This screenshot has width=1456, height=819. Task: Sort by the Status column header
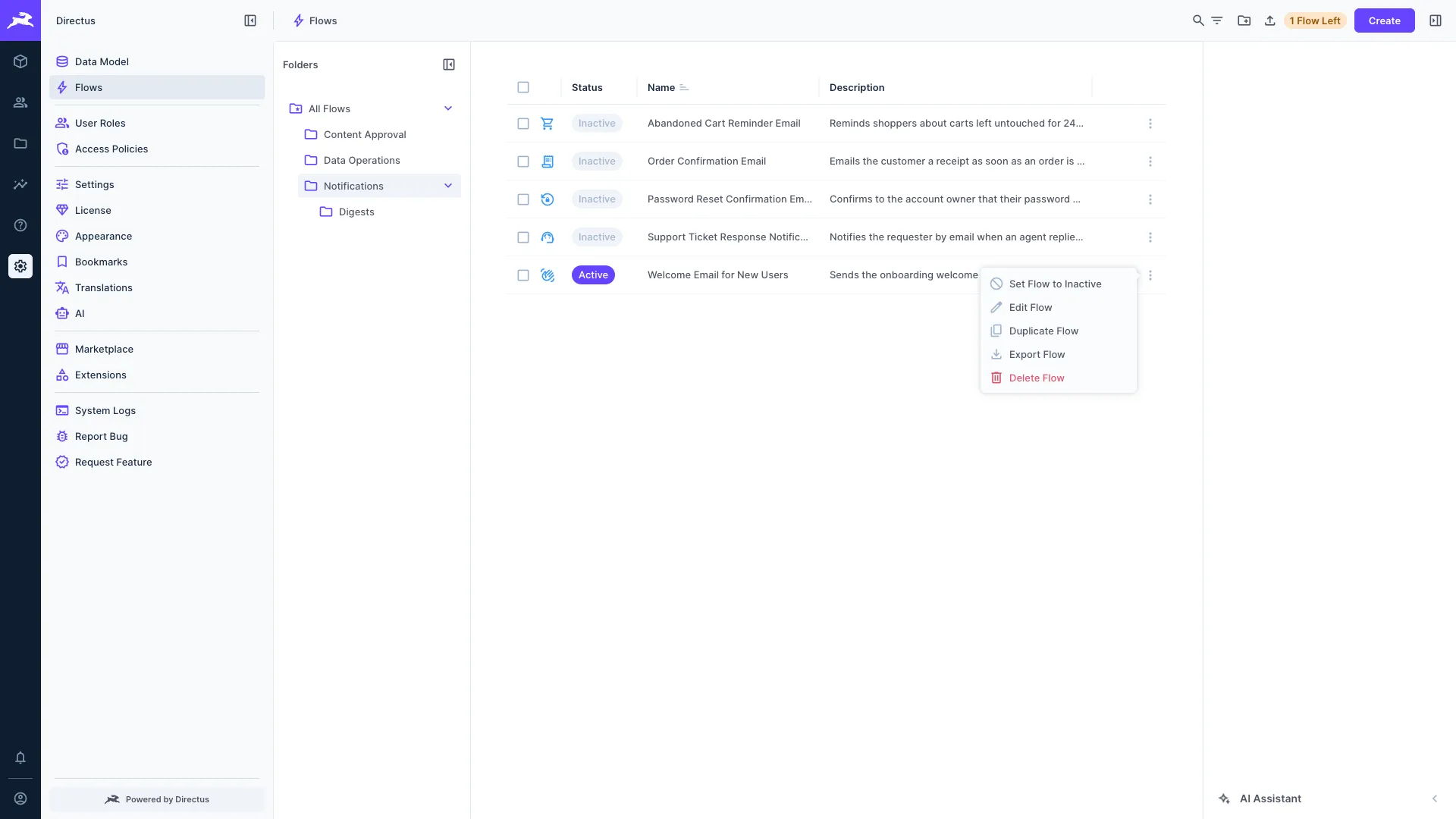click(x=587, y=88)
